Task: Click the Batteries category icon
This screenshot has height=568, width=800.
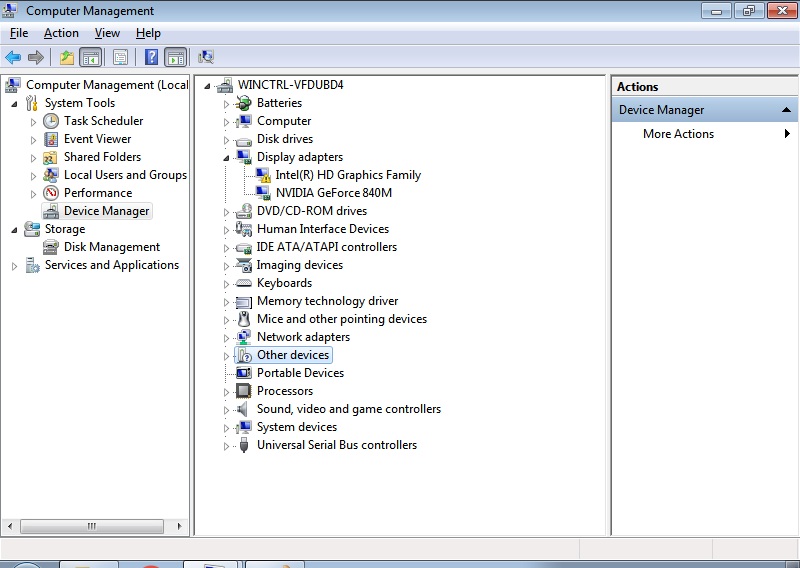Action: point(244,103)
